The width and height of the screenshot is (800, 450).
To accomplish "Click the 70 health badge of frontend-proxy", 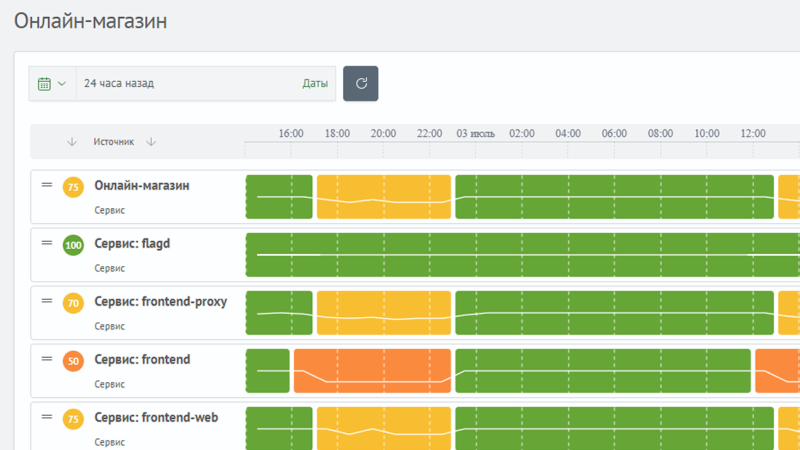I will pos(73,303).
